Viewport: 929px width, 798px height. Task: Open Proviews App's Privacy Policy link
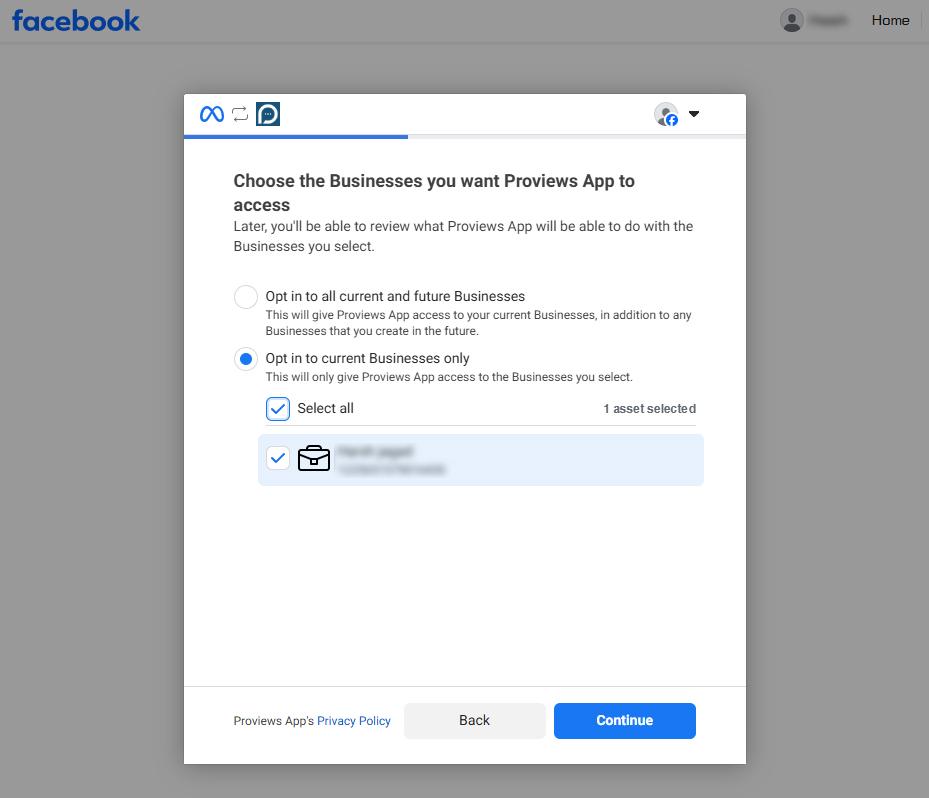[x=354, y=721]
